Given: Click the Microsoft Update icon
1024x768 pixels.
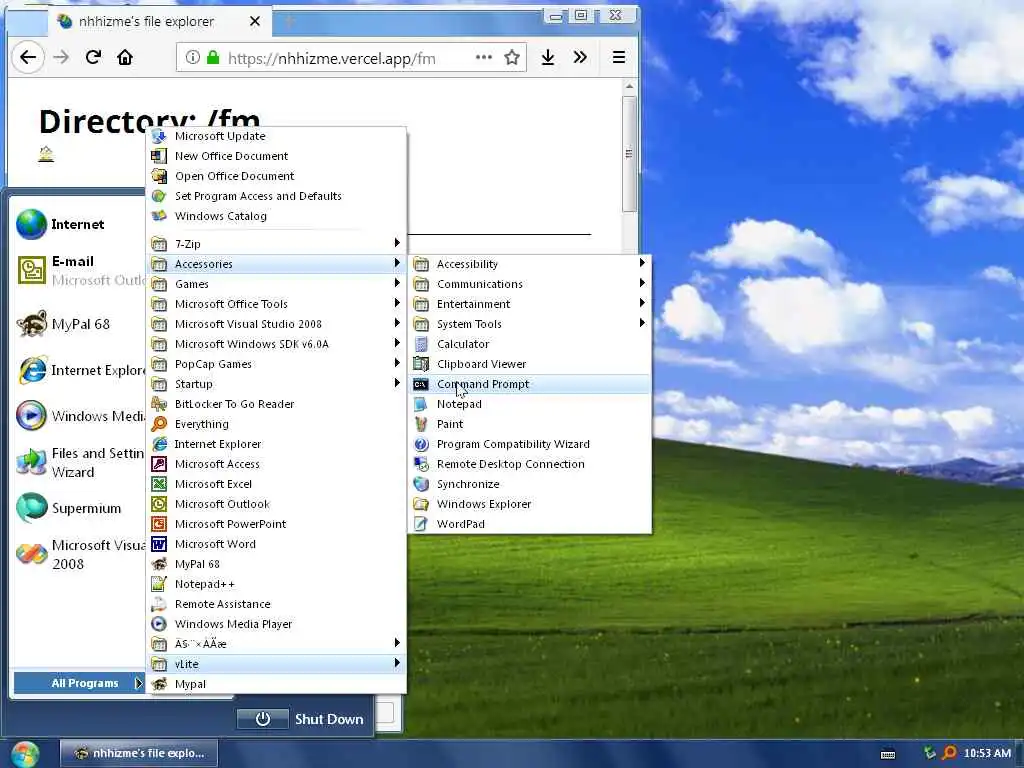Looking at the screenshot, I should point(159,136).
